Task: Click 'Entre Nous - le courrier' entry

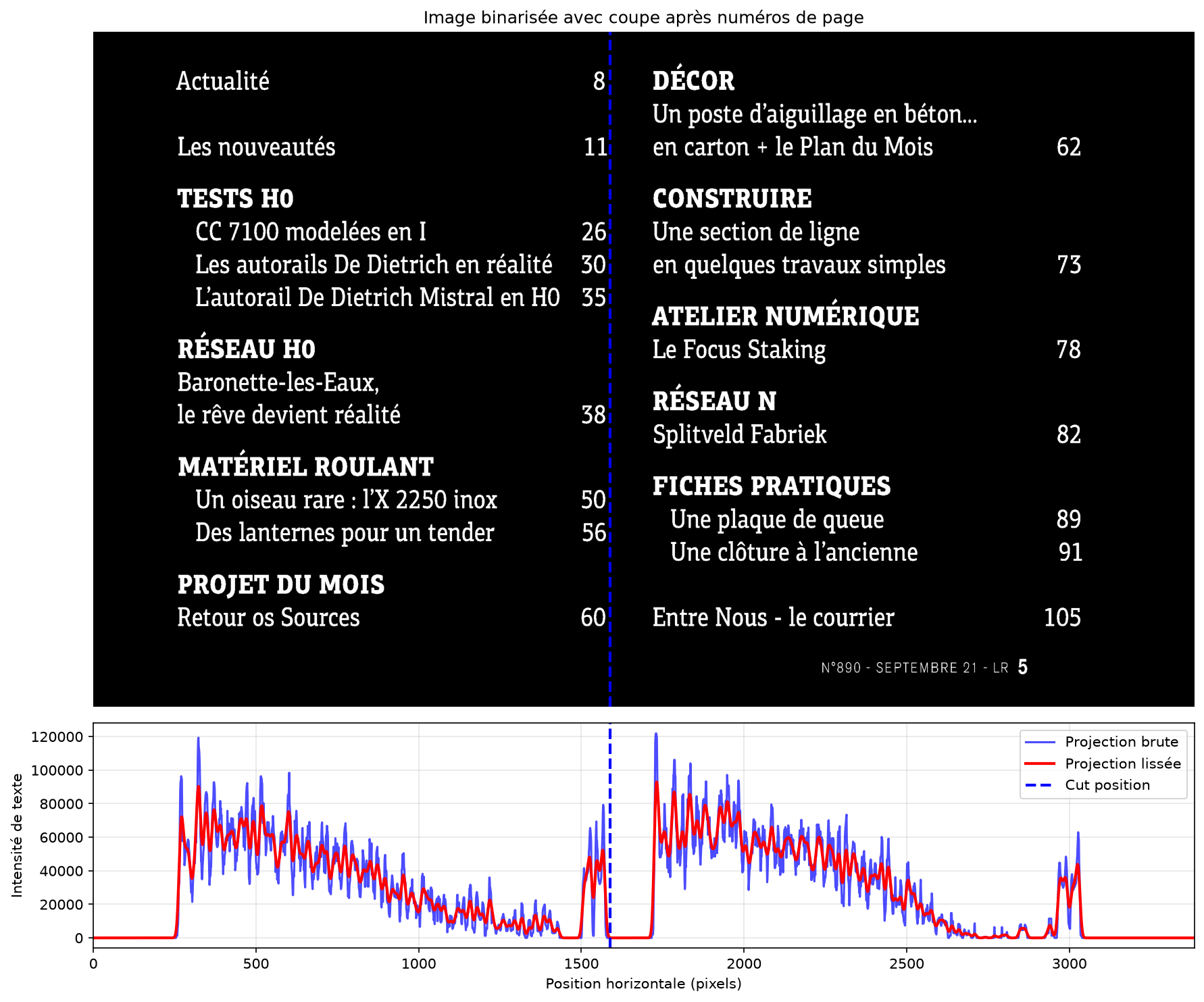Action: 774,618
